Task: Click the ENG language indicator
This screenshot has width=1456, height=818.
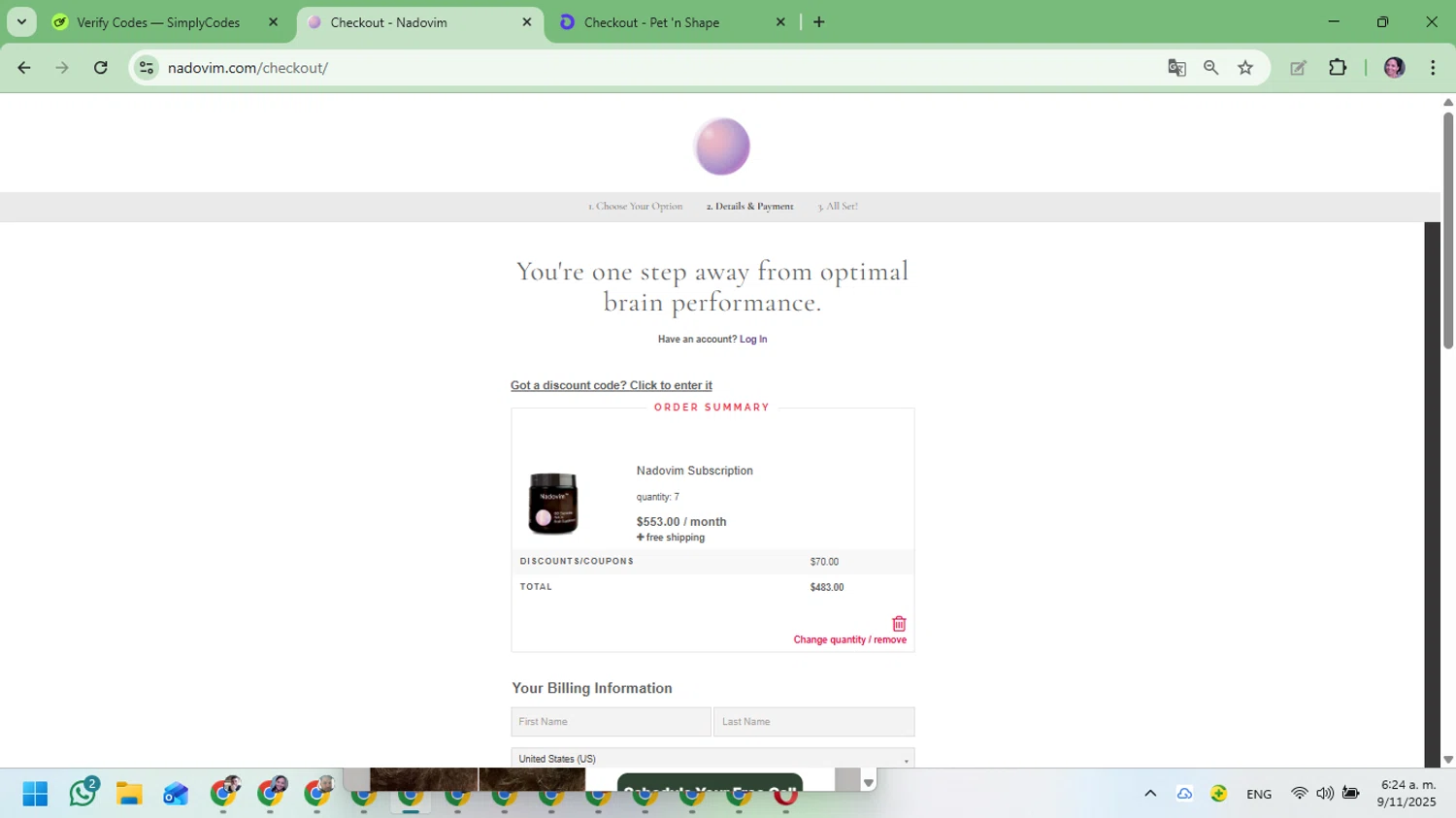Action: point(1259,794)
